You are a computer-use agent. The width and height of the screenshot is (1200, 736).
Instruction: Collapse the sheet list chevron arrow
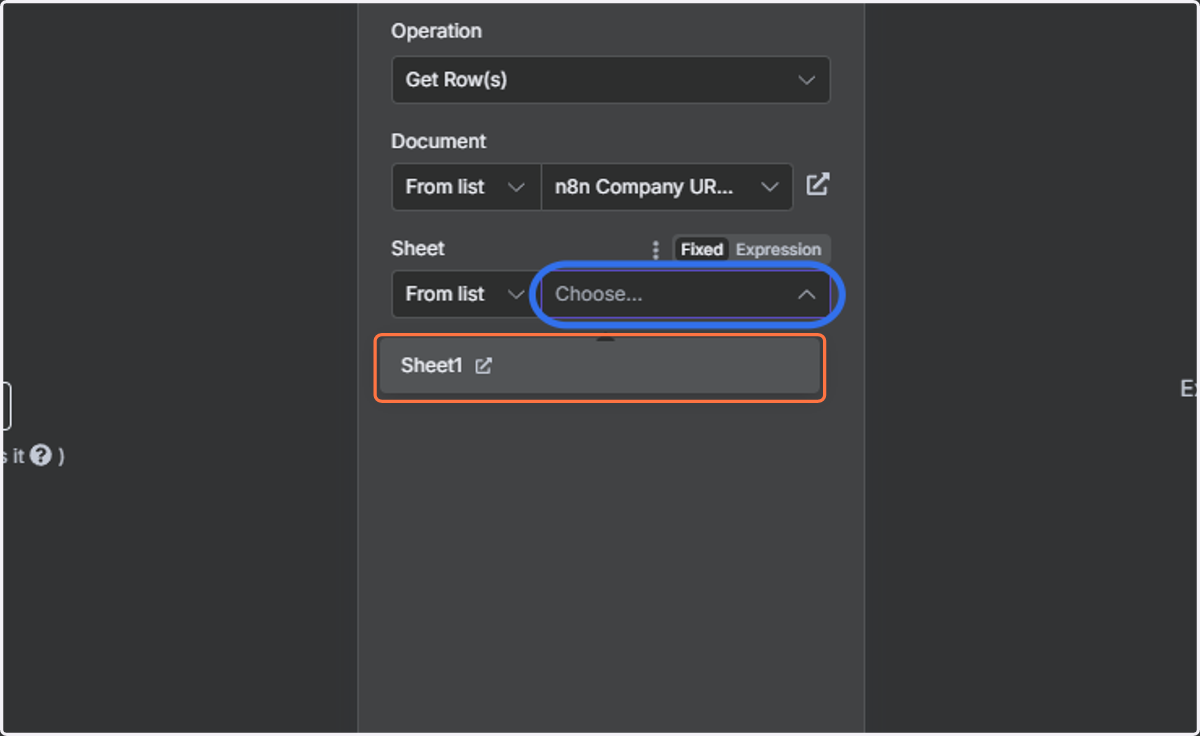tap(806, 295)
